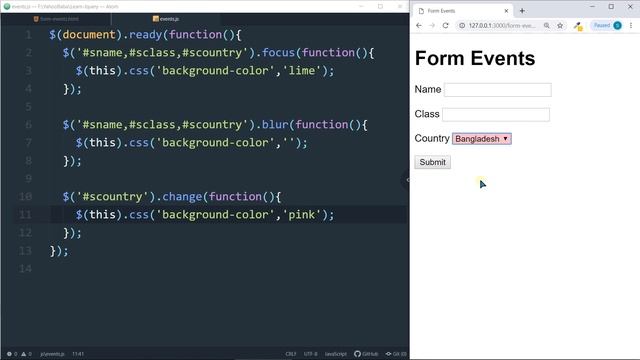Click the cursor position 11:41 in status bar
Screen dimensions: 640x360
(78, 354)
